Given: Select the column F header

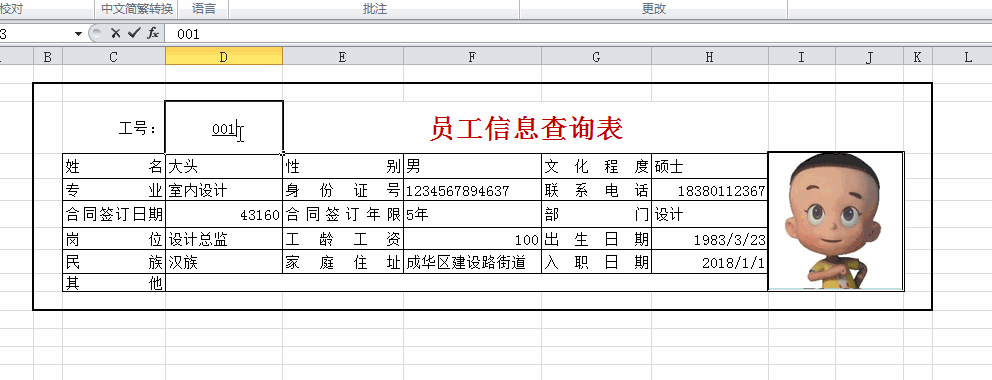Looking at the screenshot, I should [472, 57].
